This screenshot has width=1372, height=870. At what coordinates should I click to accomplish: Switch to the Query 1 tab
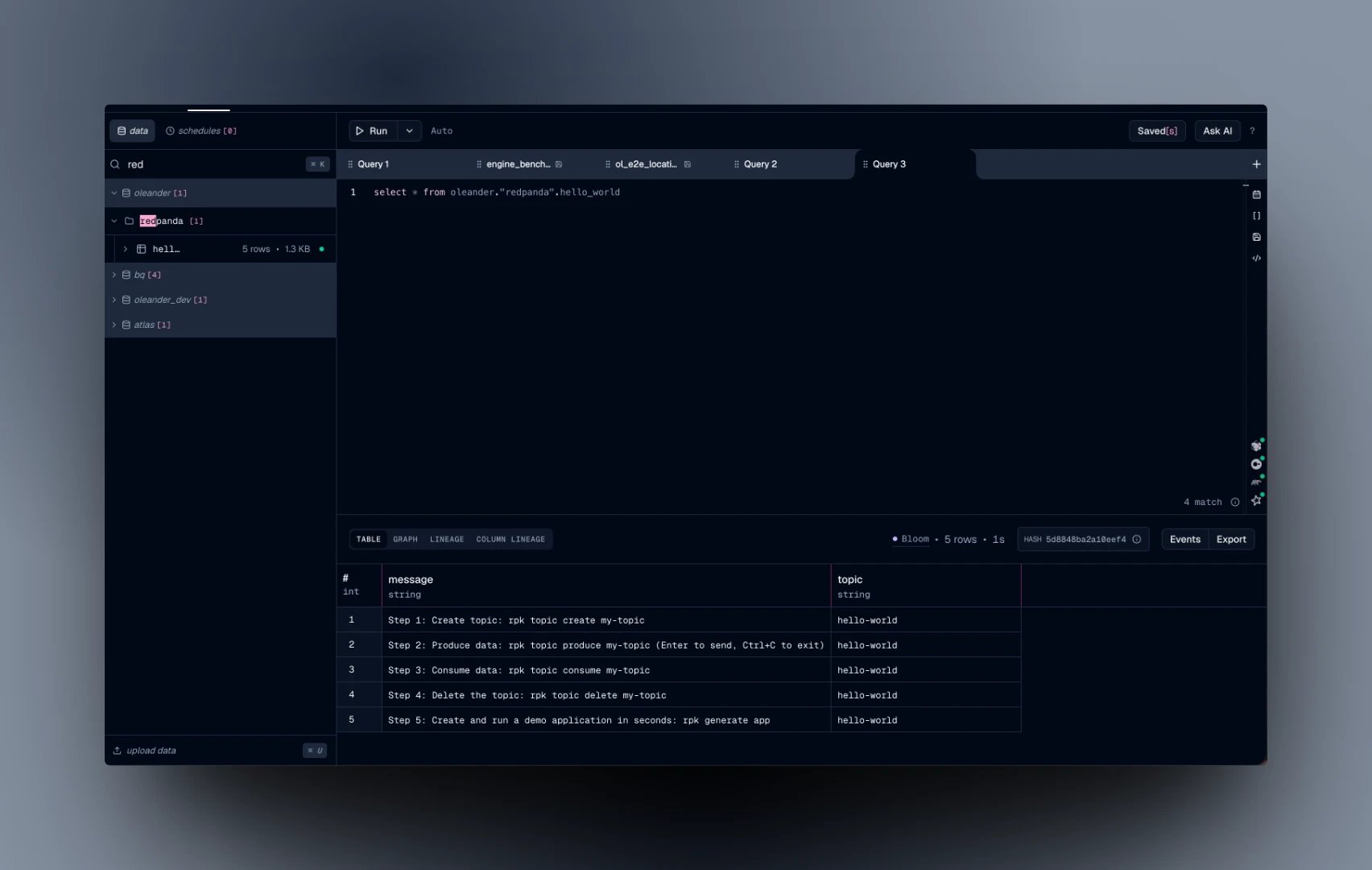(373, 164)
